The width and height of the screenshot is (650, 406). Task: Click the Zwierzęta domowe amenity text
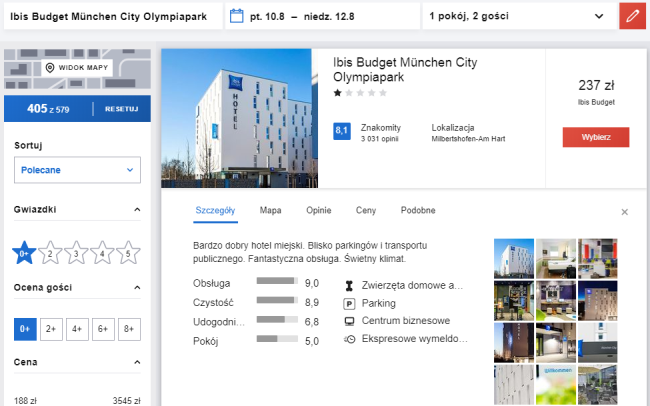tap(412, 286)
